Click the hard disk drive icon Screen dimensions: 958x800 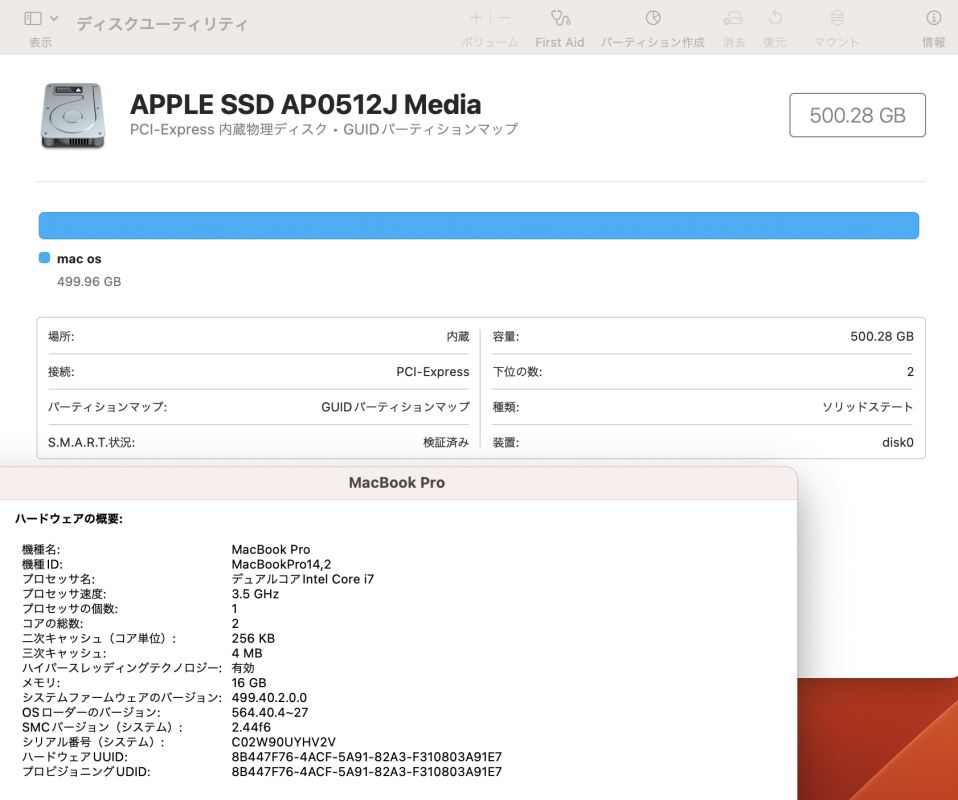pyautogui.click(x=73, y=116)
